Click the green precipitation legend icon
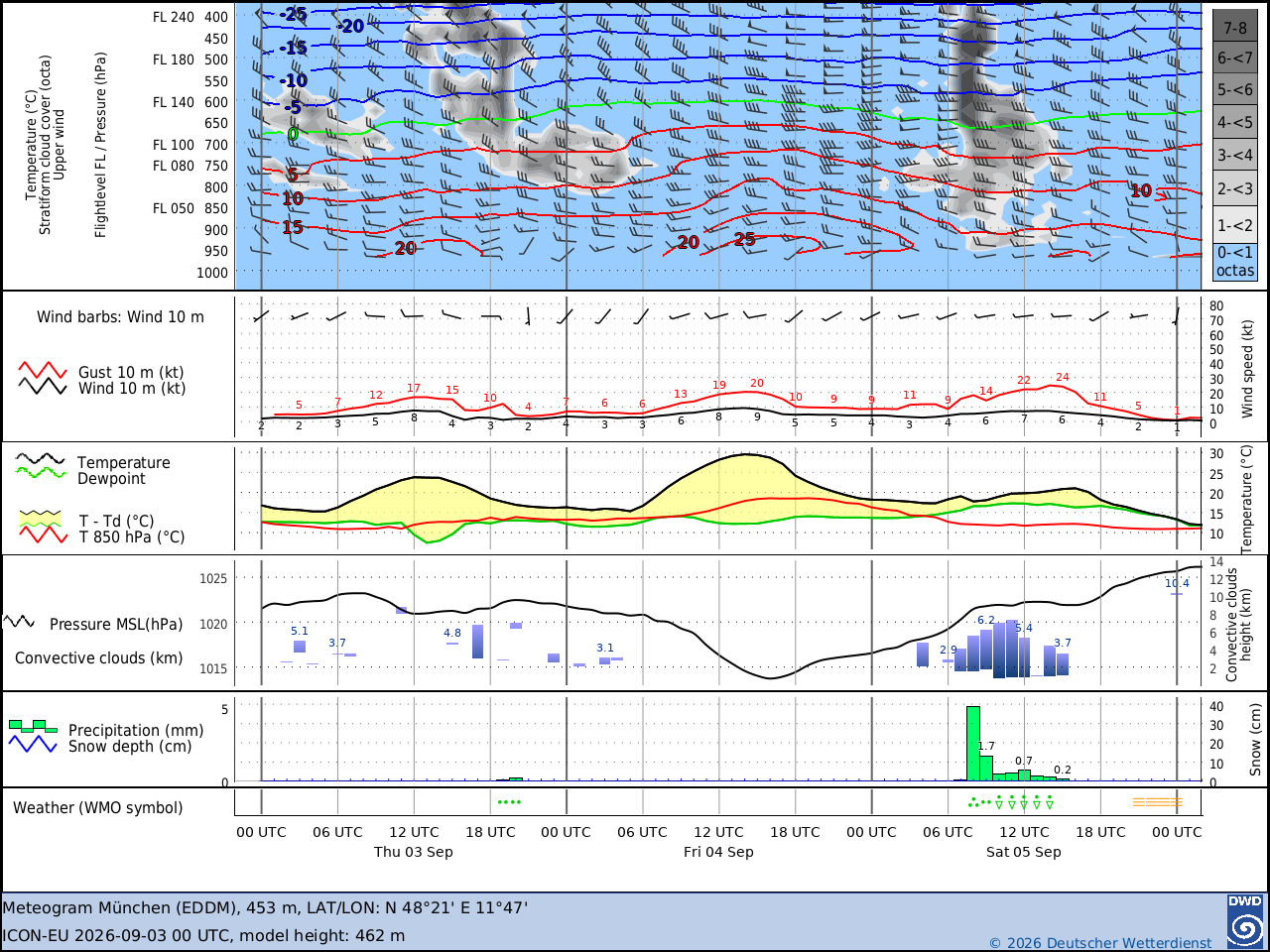The height and width of the screenshot is (952, 1270). pyautogui.click(x=33, y=726)
